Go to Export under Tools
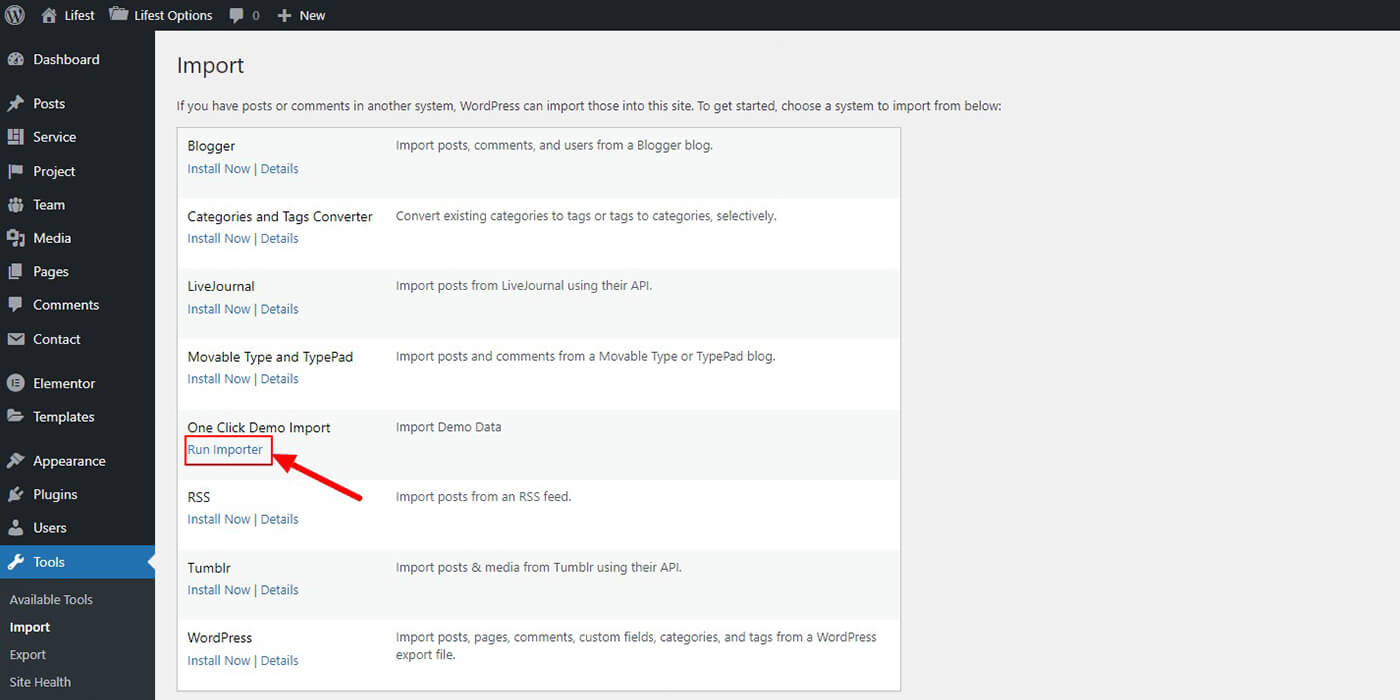Viewport: 1400px width, 700px height. pos(28,655)
